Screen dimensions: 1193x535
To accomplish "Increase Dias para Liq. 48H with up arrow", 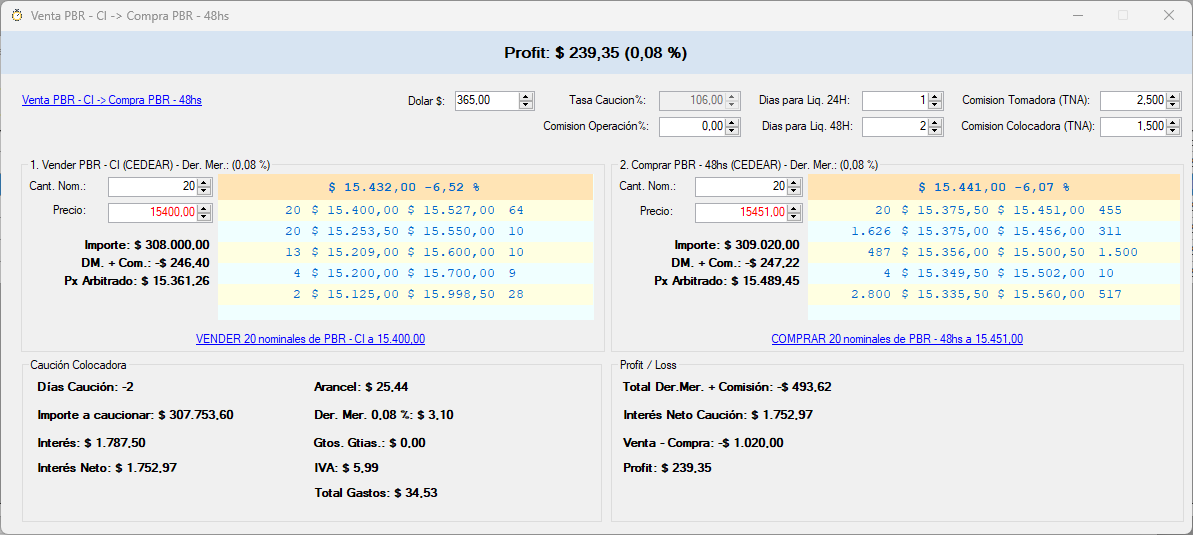I will pos(936,123).
